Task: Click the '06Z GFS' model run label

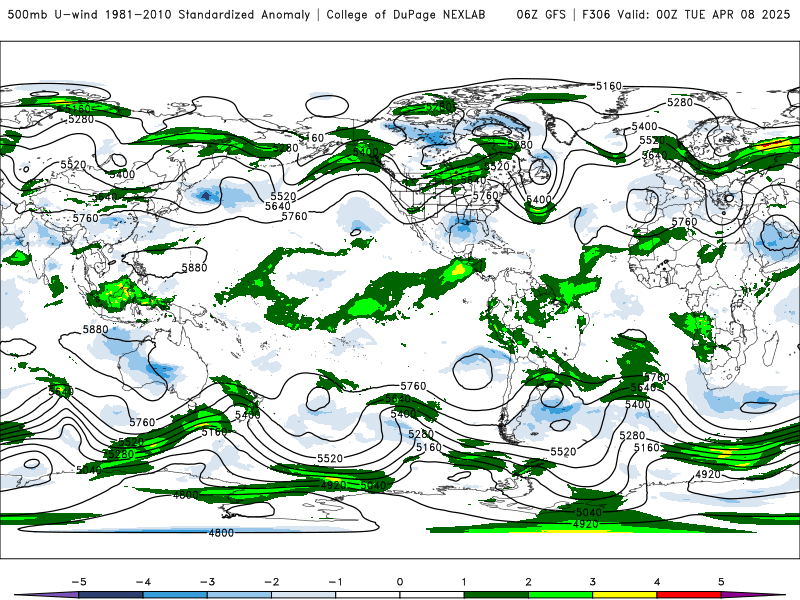Action: (541, 15)
